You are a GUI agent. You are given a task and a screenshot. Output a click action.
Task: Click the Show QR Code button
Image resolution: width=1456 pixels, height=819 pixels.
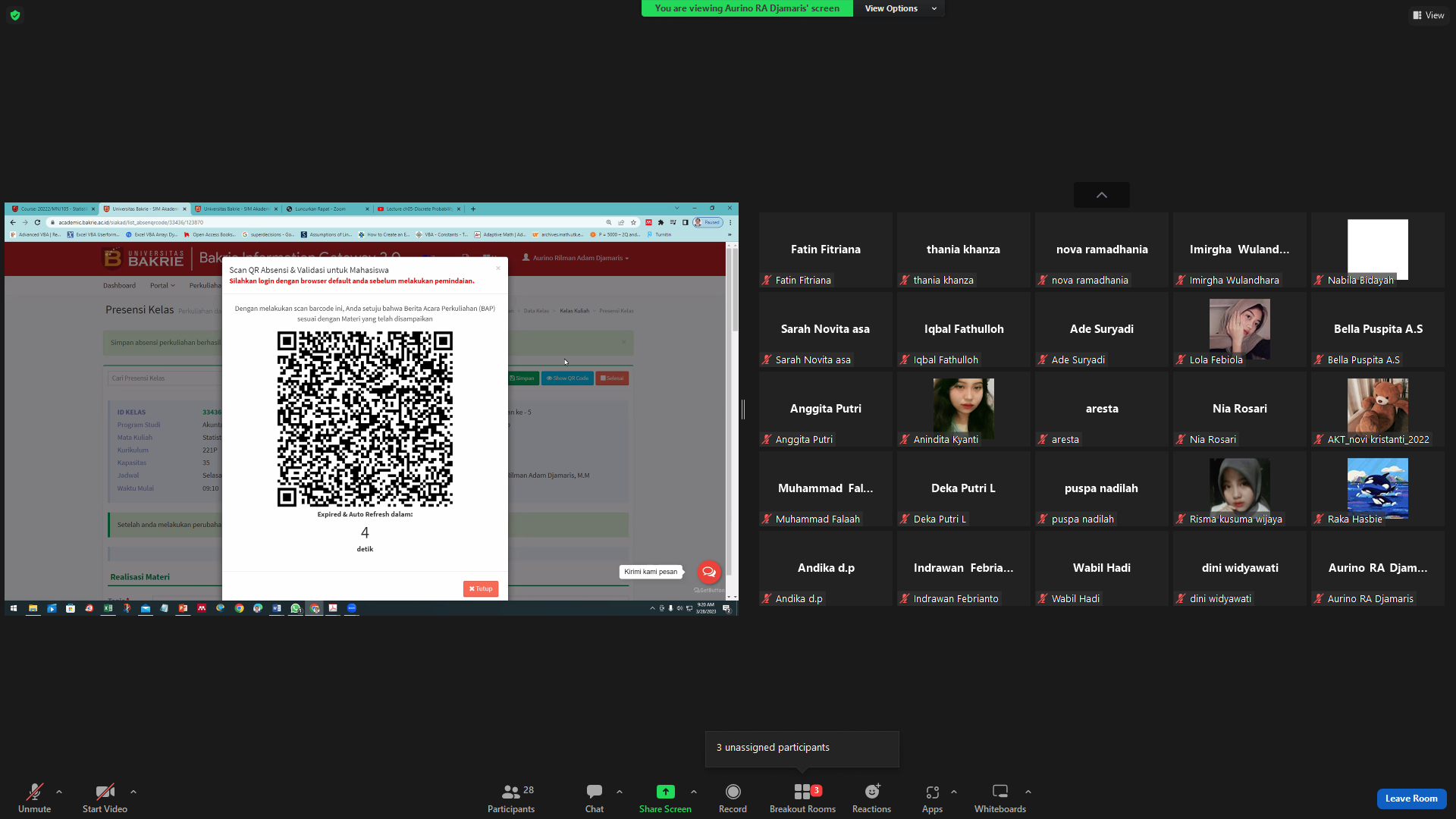[567, 378]
